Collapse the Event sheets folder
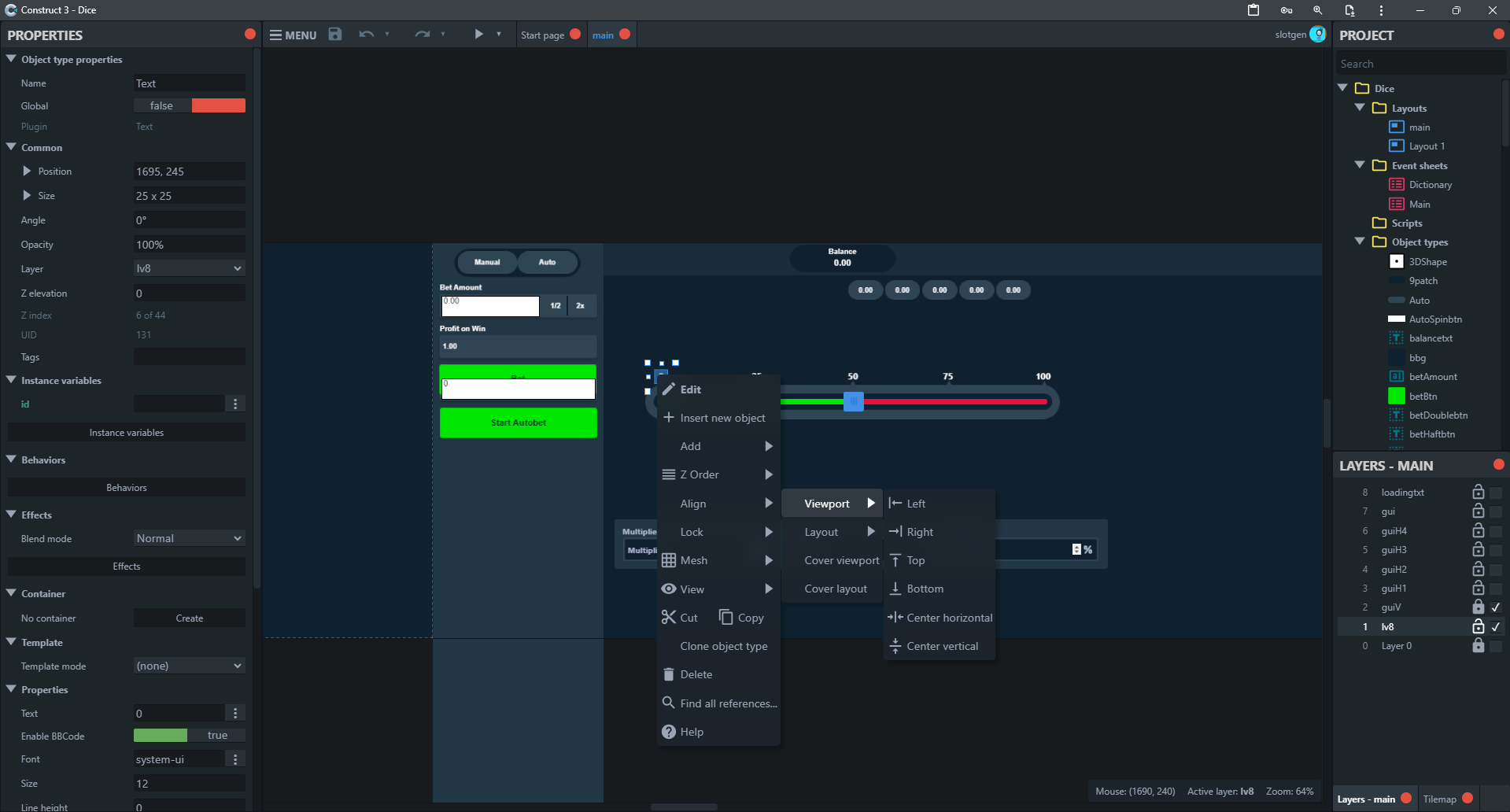 point(1360,165)
